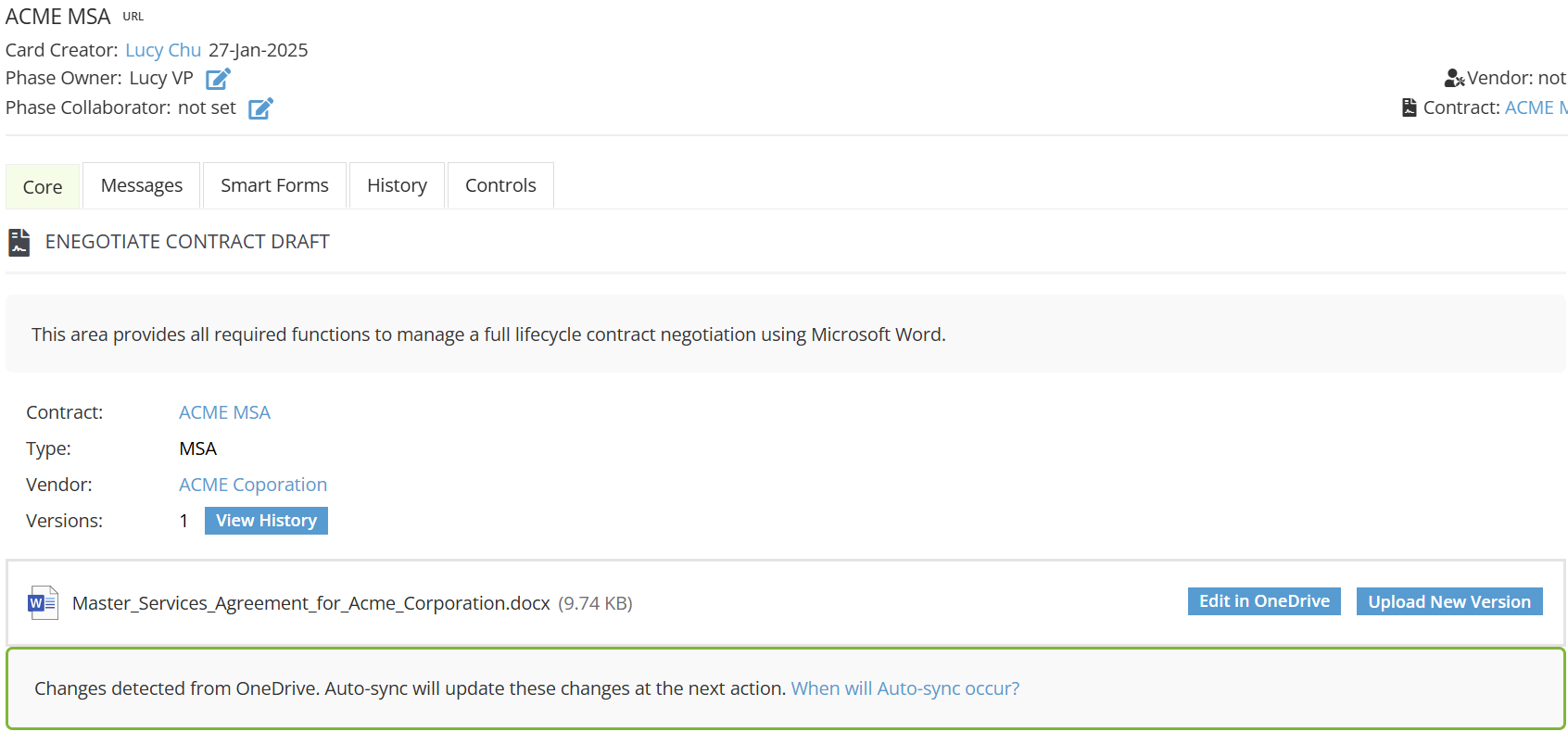The width and height of the screenshot is (1568, 732).
Task: Click Edit in OneDrive button
Action: pyautogui.click(x=1264, y=601)
